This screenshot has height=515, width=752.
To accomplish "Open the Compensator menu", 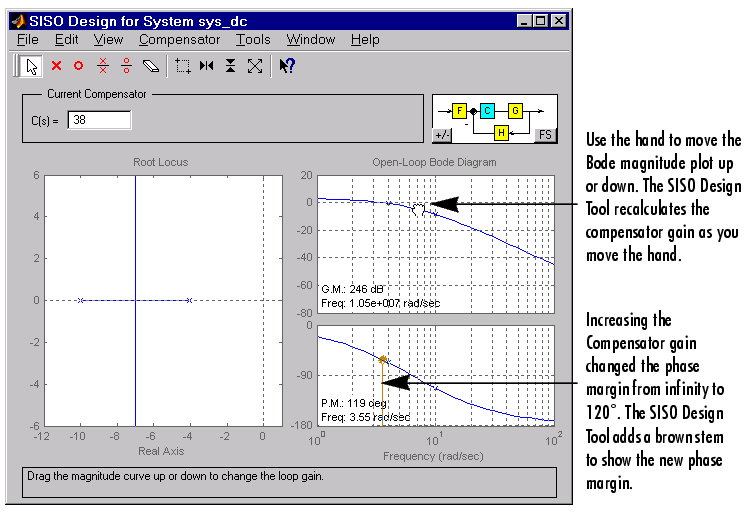I will 179,40.
